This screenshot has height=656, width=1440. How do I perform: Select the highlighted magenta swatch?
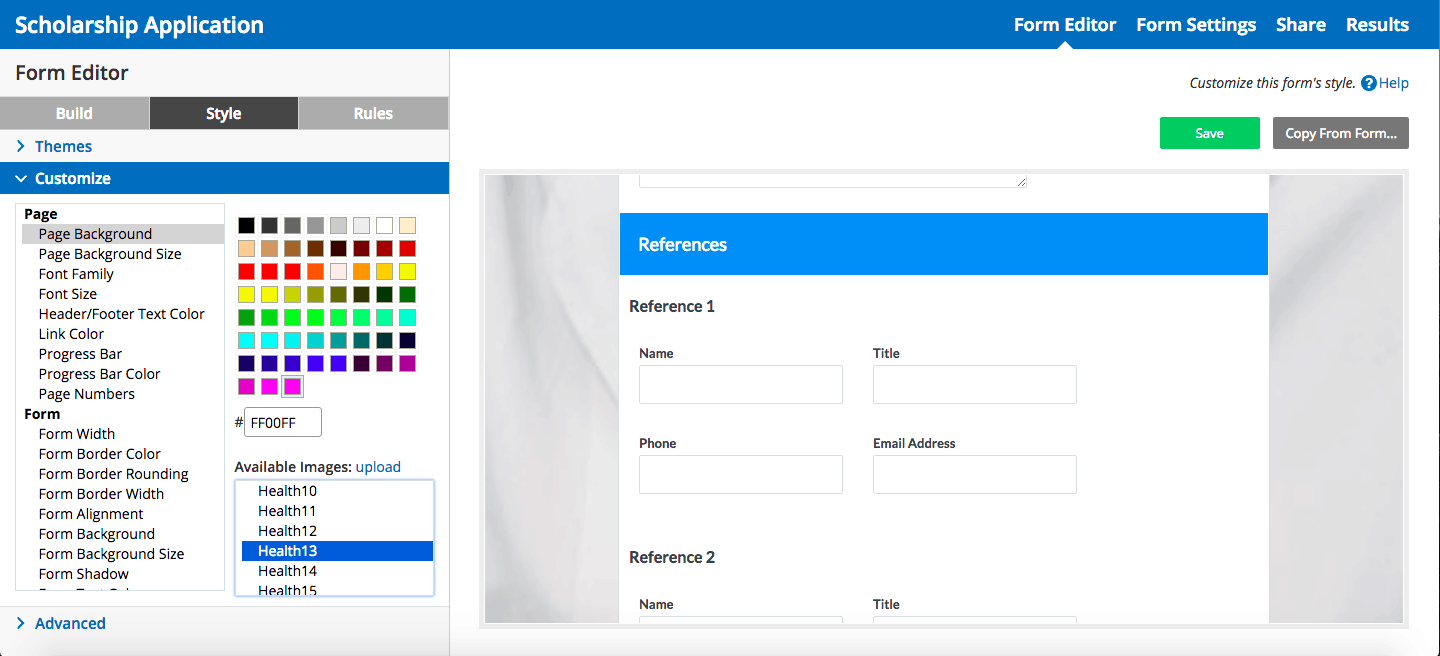pyautogui.click(x=292, y=386)
